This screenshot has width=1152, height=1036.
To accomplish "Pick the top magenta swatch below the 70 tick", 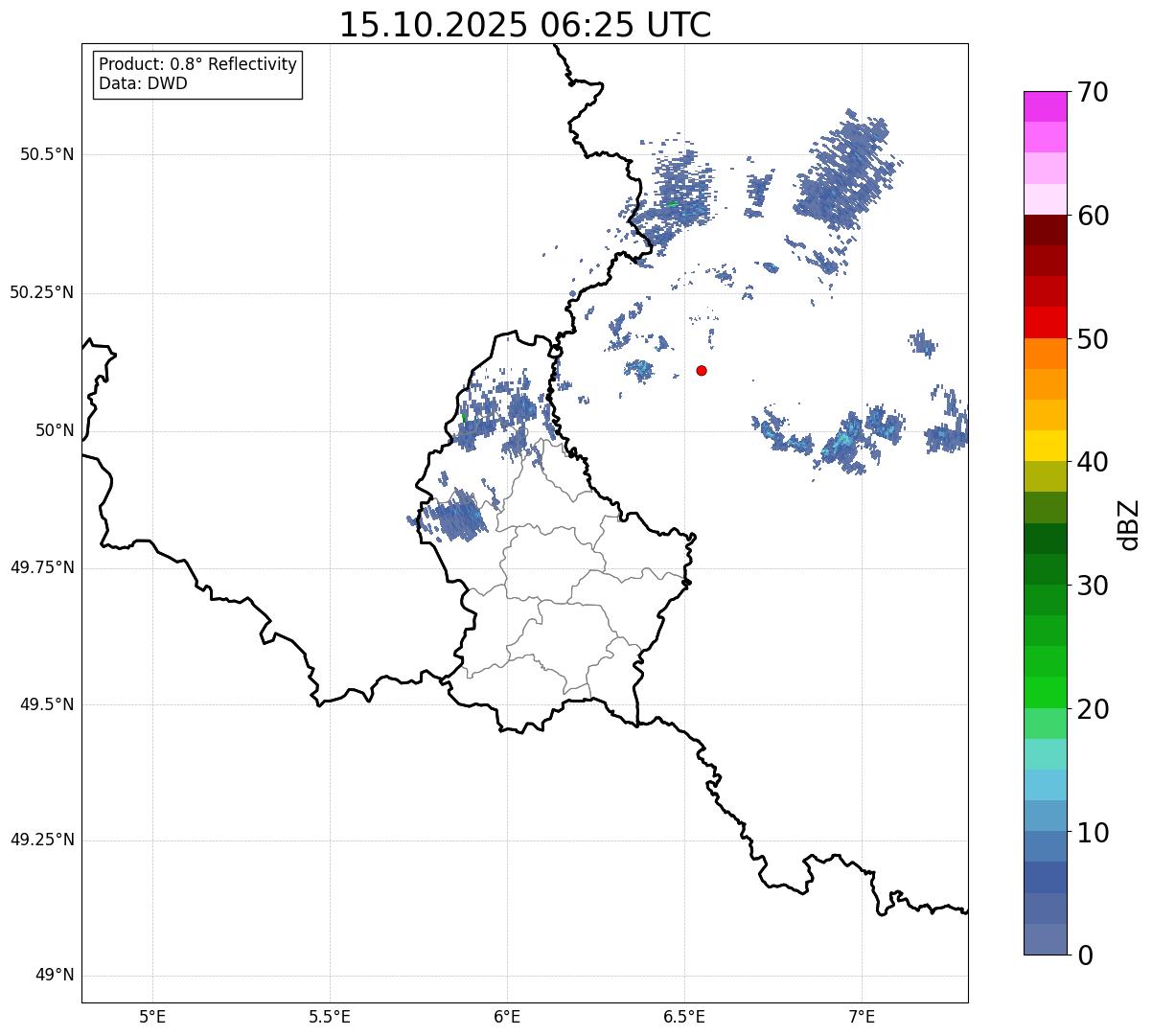I will click(x=1045, y=106).
